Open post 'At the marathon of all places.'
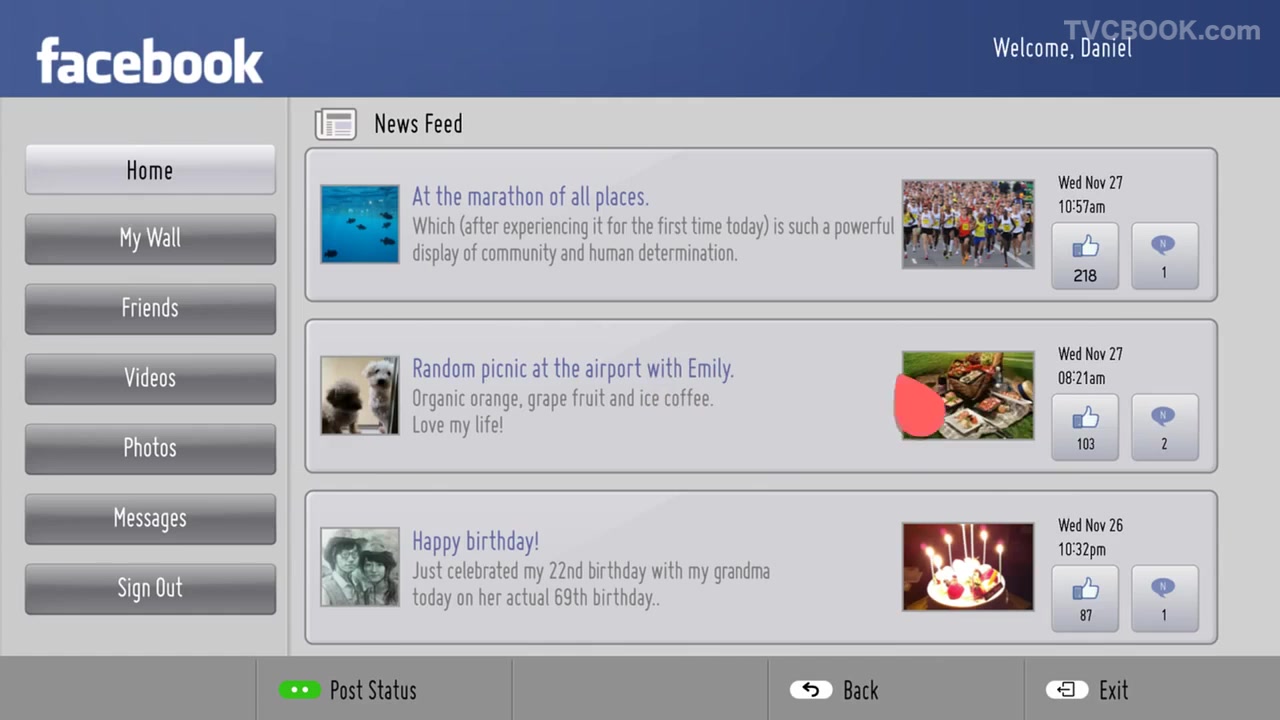This screenshot has width=1280, height=720. (531, 197)
